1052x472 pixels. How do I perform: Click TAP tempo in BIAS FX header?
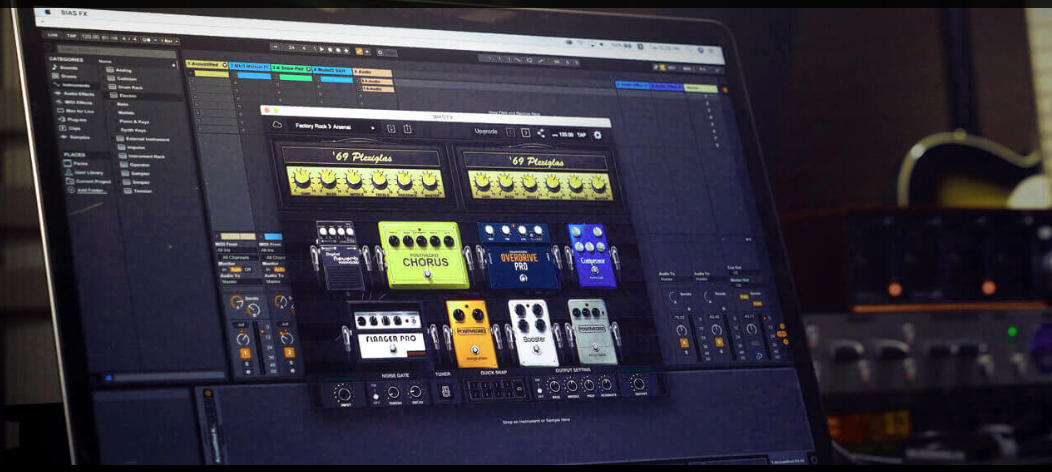point(581,135)
